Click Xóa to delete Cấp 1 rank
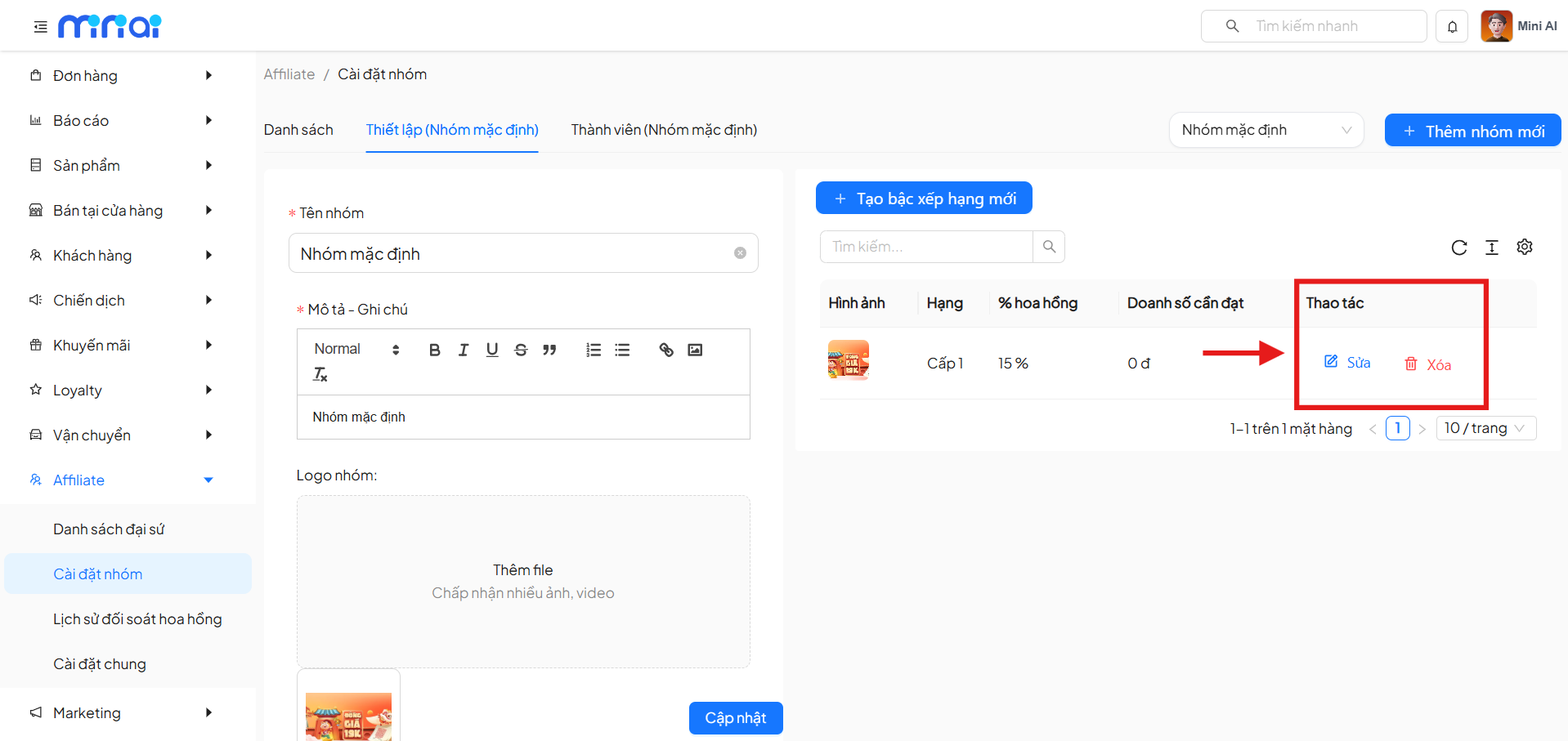The height and width of the screenshot is (741, 1568). [1428, 364]
